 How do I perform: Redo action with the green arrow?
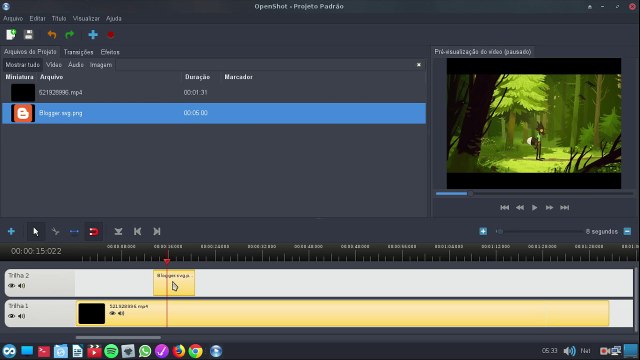pos(70,35)
